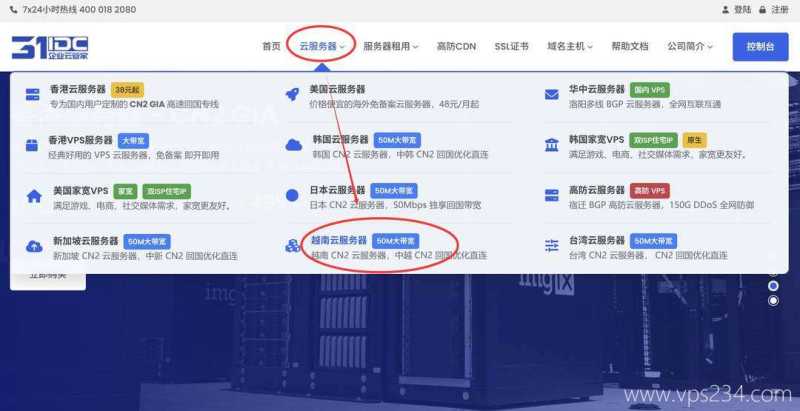The height and width of the screenshot is (411, 800).
Task: Open 帮助文档 page
Action: pos(630,46)
